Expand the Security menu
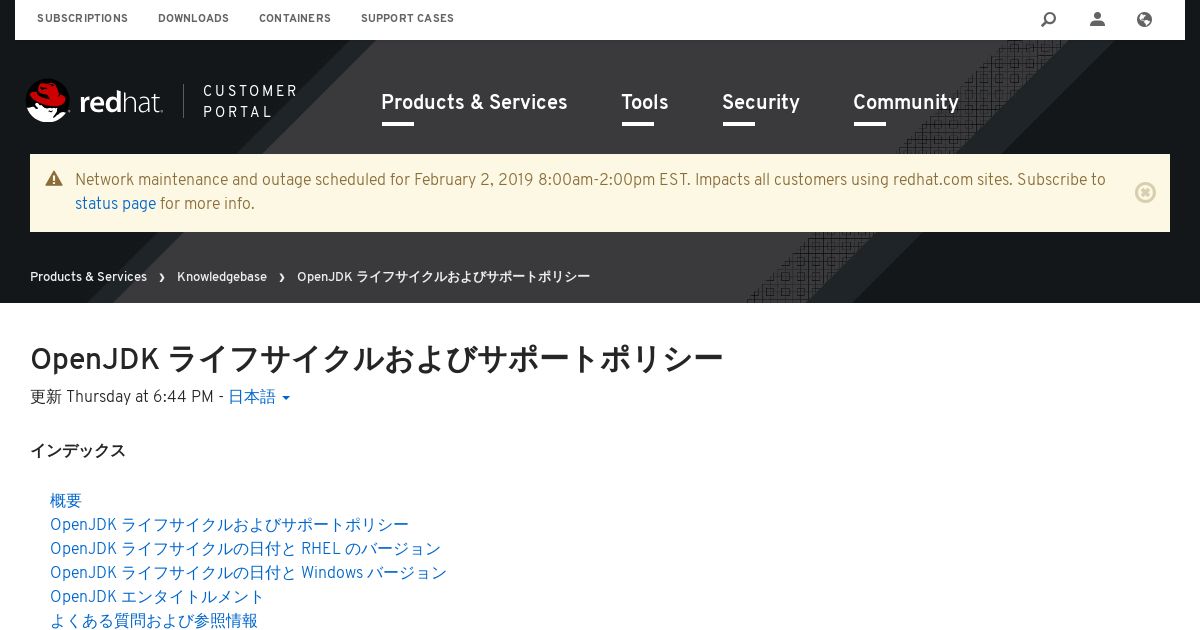Image resolution: width=1200 pixels, height=630 pixels. [x=760, y=103]
